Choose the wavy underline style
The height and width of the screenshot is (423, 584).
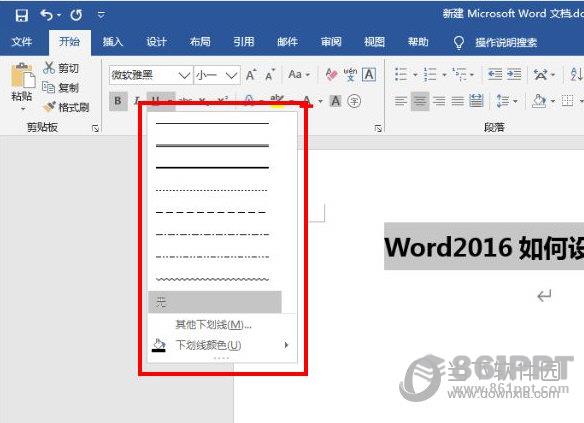[212, 279]
